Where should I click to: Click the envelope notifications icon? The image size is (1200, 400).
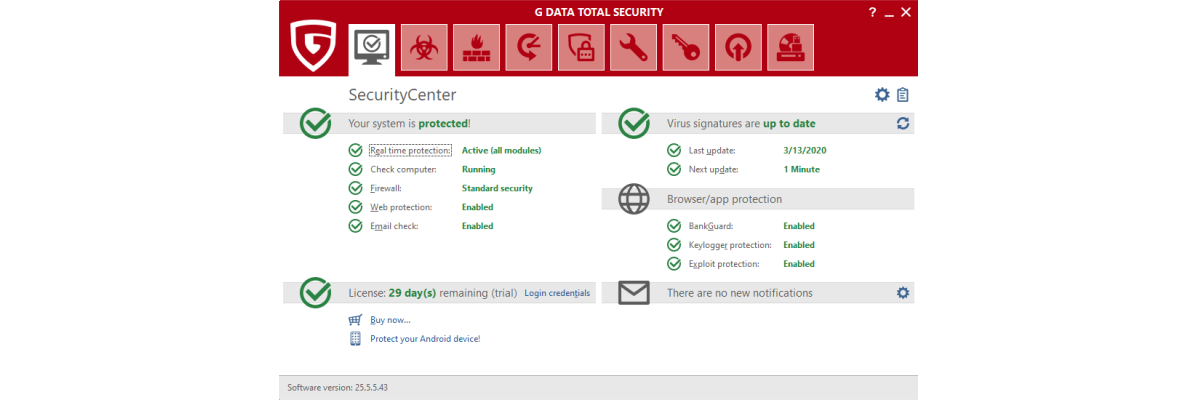(634, 293)
